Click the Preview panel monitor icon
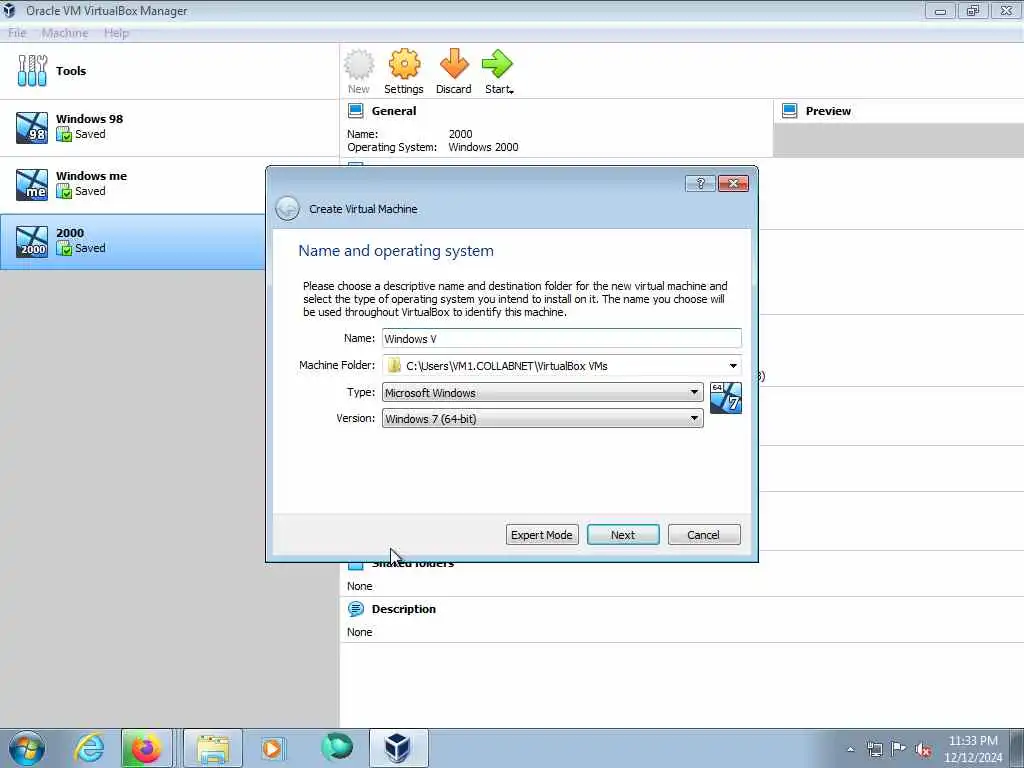The image size is (1024, 768). tap(790, 110)
